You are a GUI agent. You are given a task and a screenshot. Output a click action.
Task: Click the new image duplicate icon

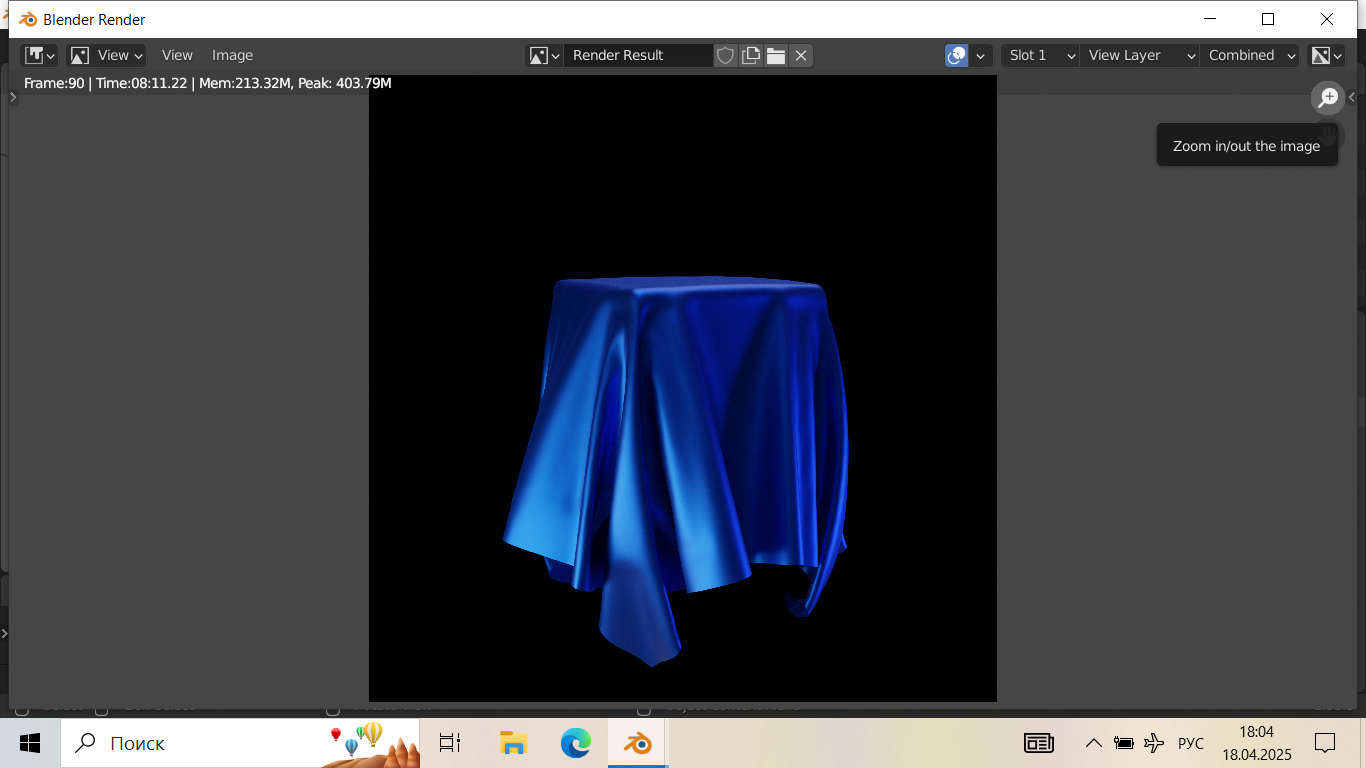tap(751, 55)
